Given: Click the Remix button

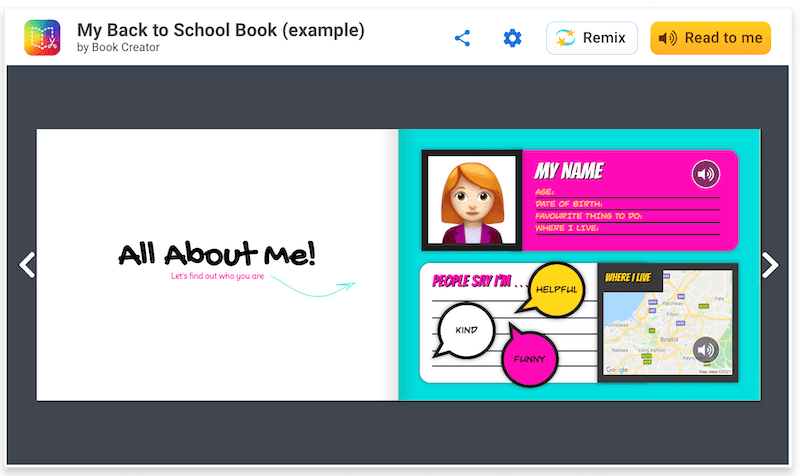Looking at the screenshot, I should 592,38.
